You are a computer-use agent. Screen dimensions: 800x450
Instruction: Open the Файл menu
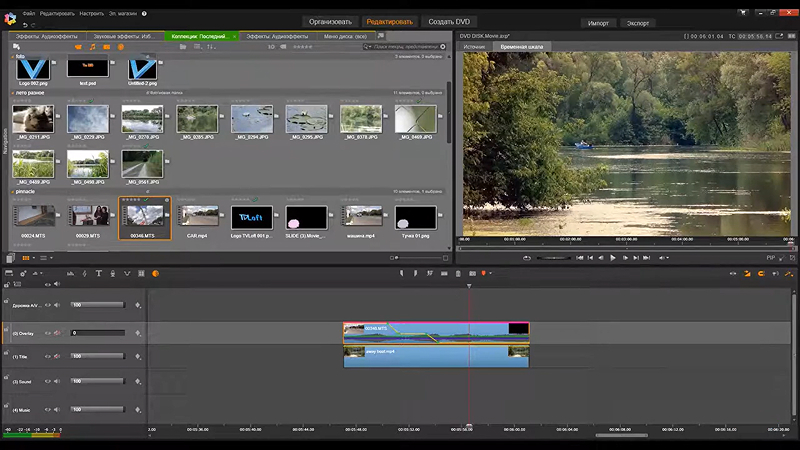pyautogui.click(x=29, y=14)
